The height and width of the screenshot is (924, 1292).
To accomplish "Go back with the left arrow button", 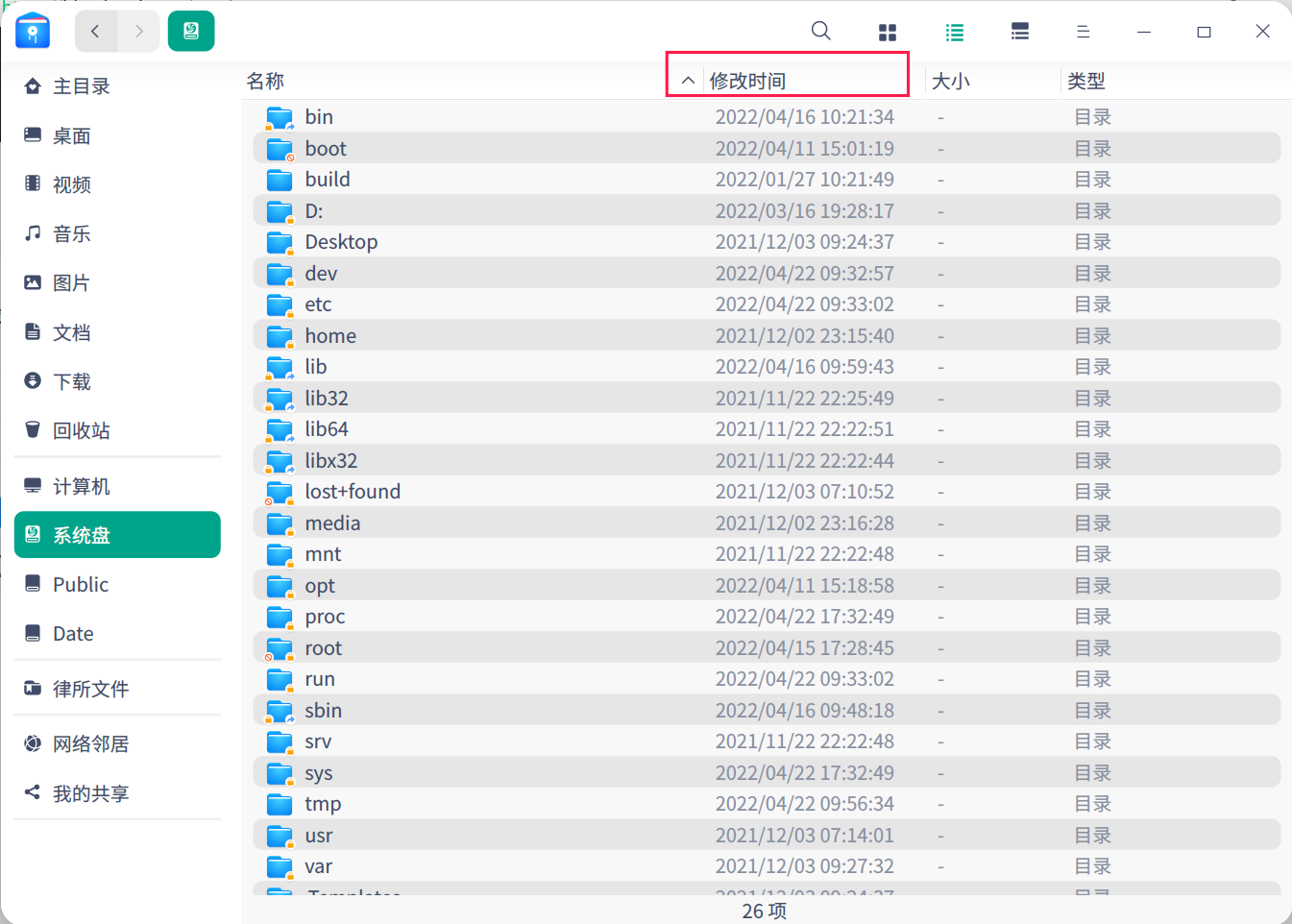I will (95, 32).
